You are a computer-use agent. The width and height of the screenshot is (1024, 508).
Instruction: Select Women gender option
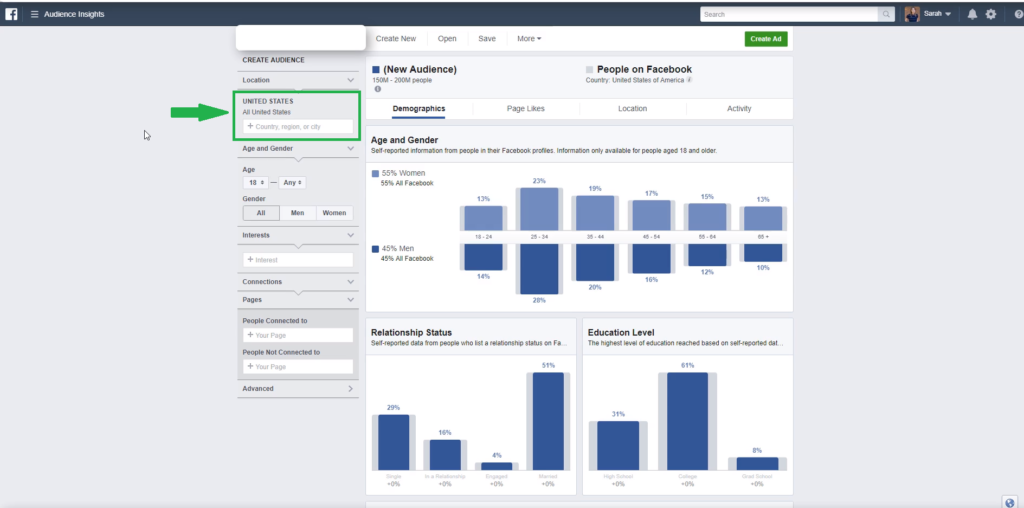coord(334,213)
